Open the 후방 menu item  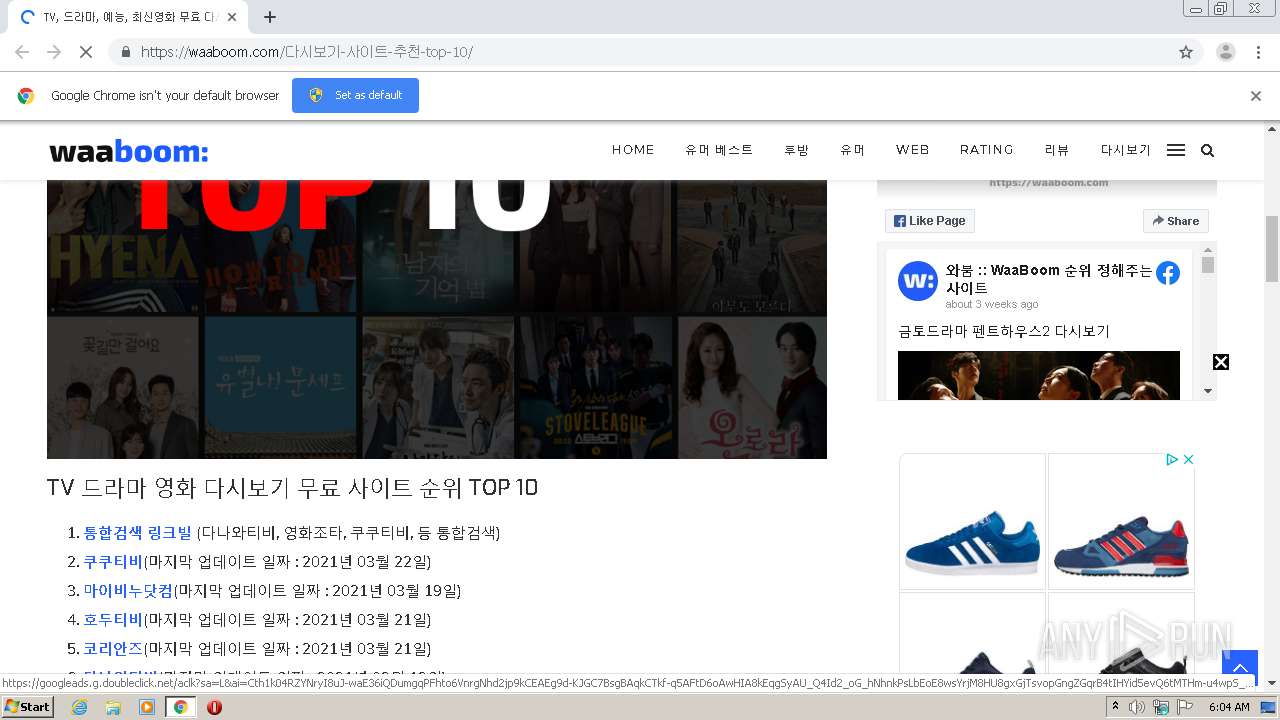(x=796, y=150)
